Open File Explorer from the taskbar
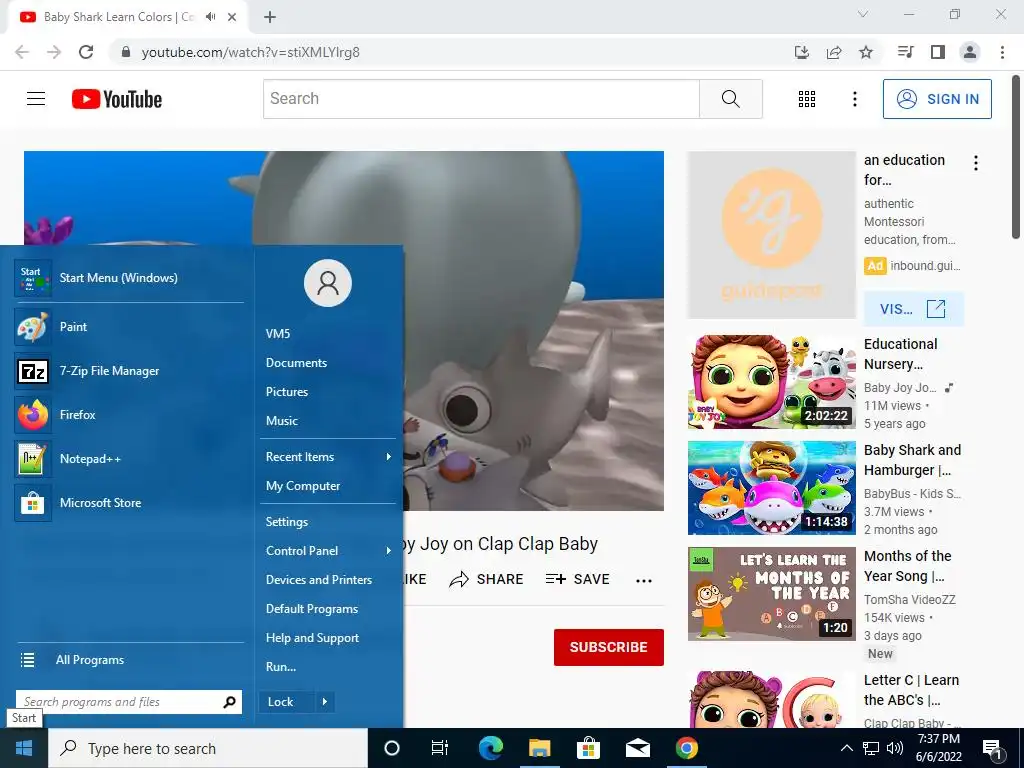 (539, 748)
